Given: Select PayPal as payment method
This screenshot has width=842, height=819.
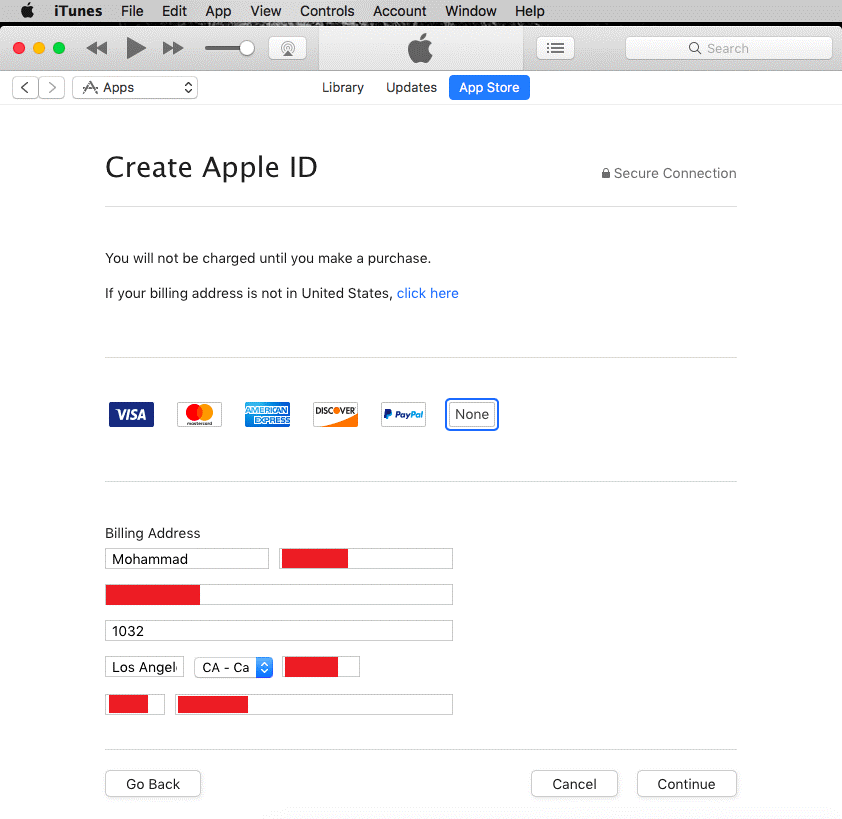Looking at the screenshot, I should (403, 415).
